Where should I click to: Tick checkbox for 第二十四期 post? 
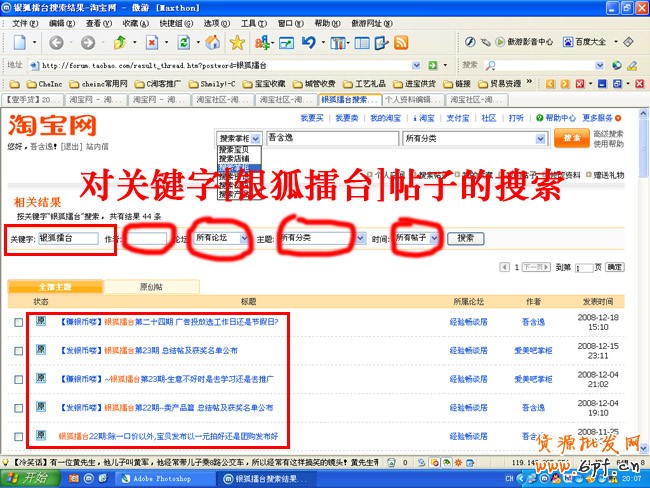(x=19, y=322)
